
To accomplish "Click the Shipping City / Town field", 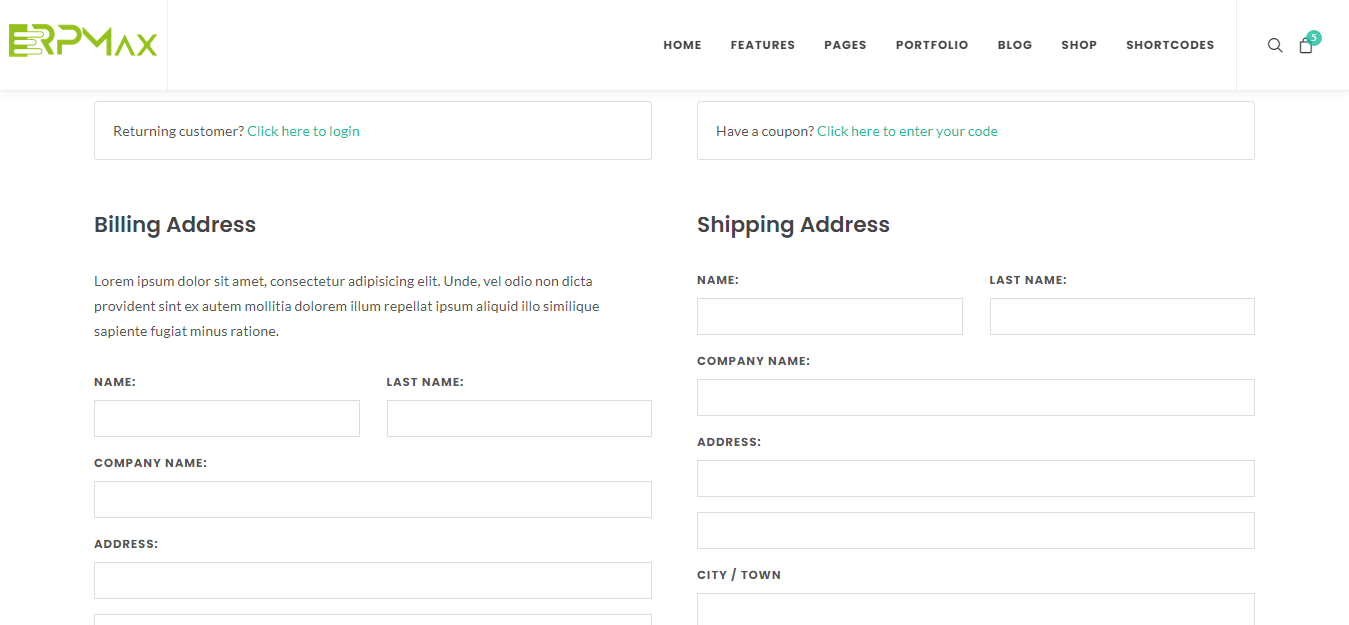I will tap(975, 609).
